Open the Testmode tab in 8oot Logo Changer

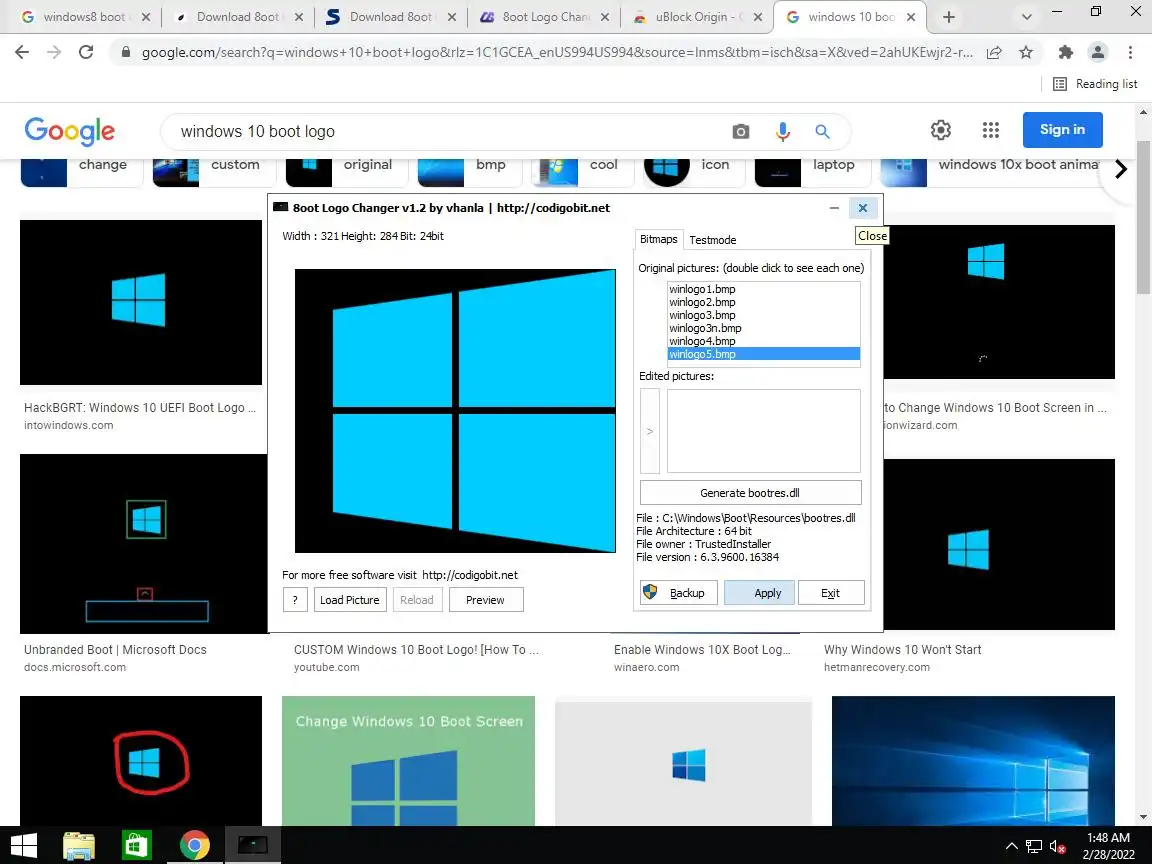(712, 240)
